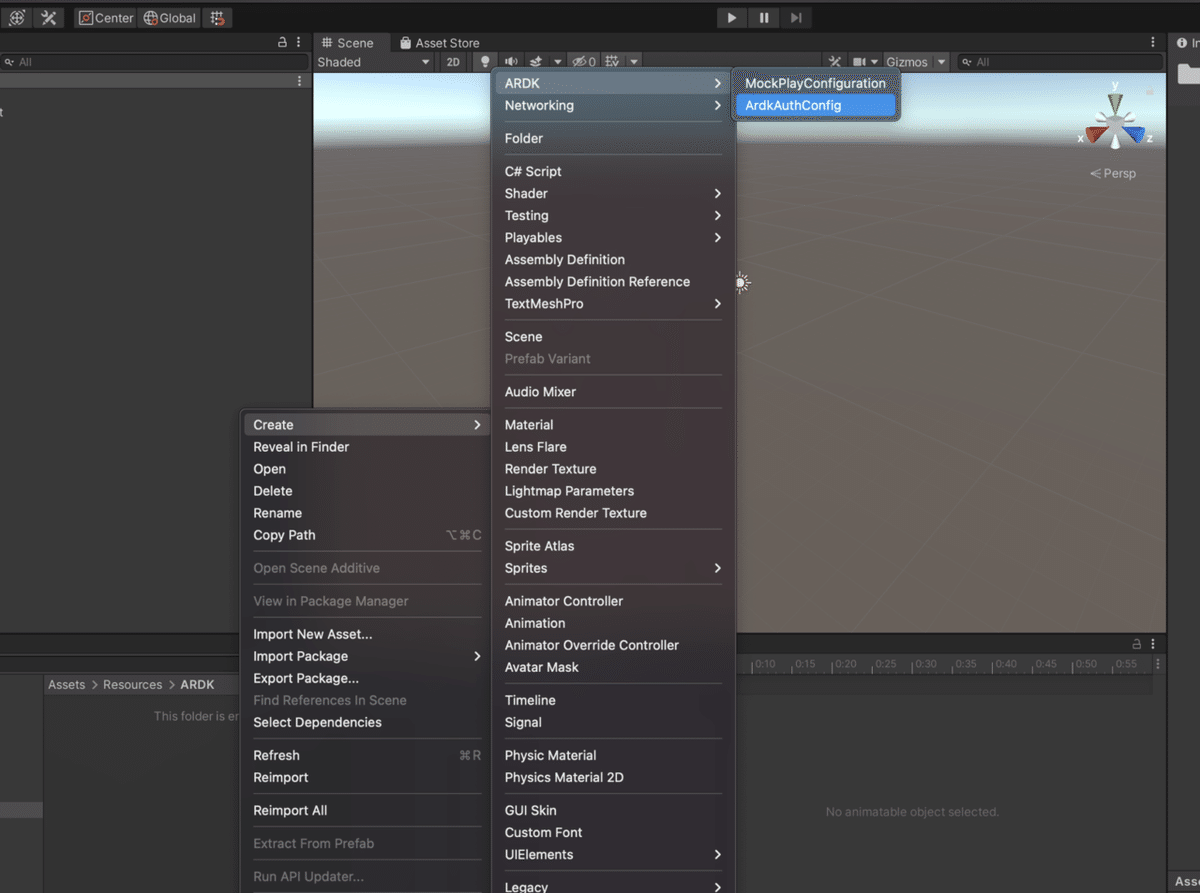Switch to the Scene tab
Viewport: 1200px width, 893px height.
point(347,43)
